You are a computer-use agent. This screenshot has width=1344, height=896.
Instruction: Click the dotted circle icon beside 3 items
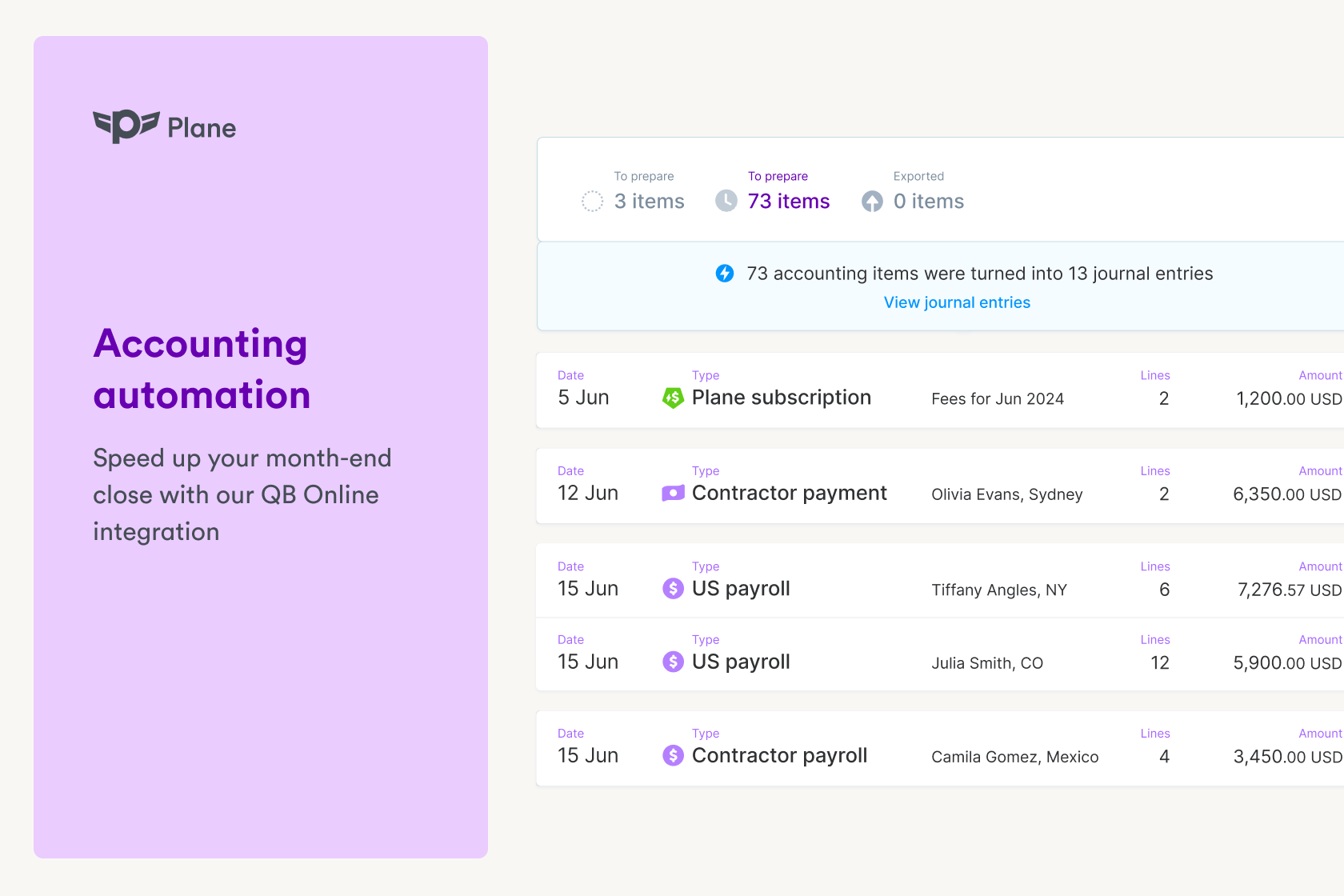tap(592, 202)
